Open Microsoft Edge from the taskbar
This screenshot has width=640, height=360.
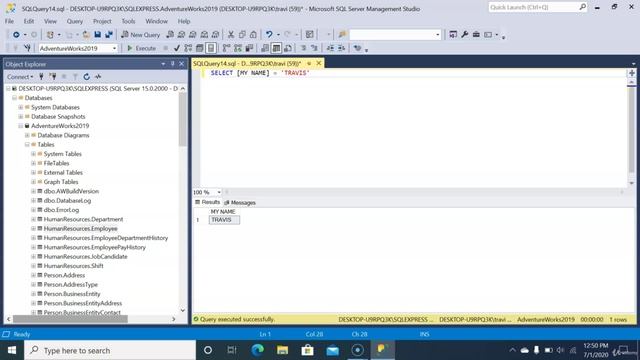(x=258, y=350)
